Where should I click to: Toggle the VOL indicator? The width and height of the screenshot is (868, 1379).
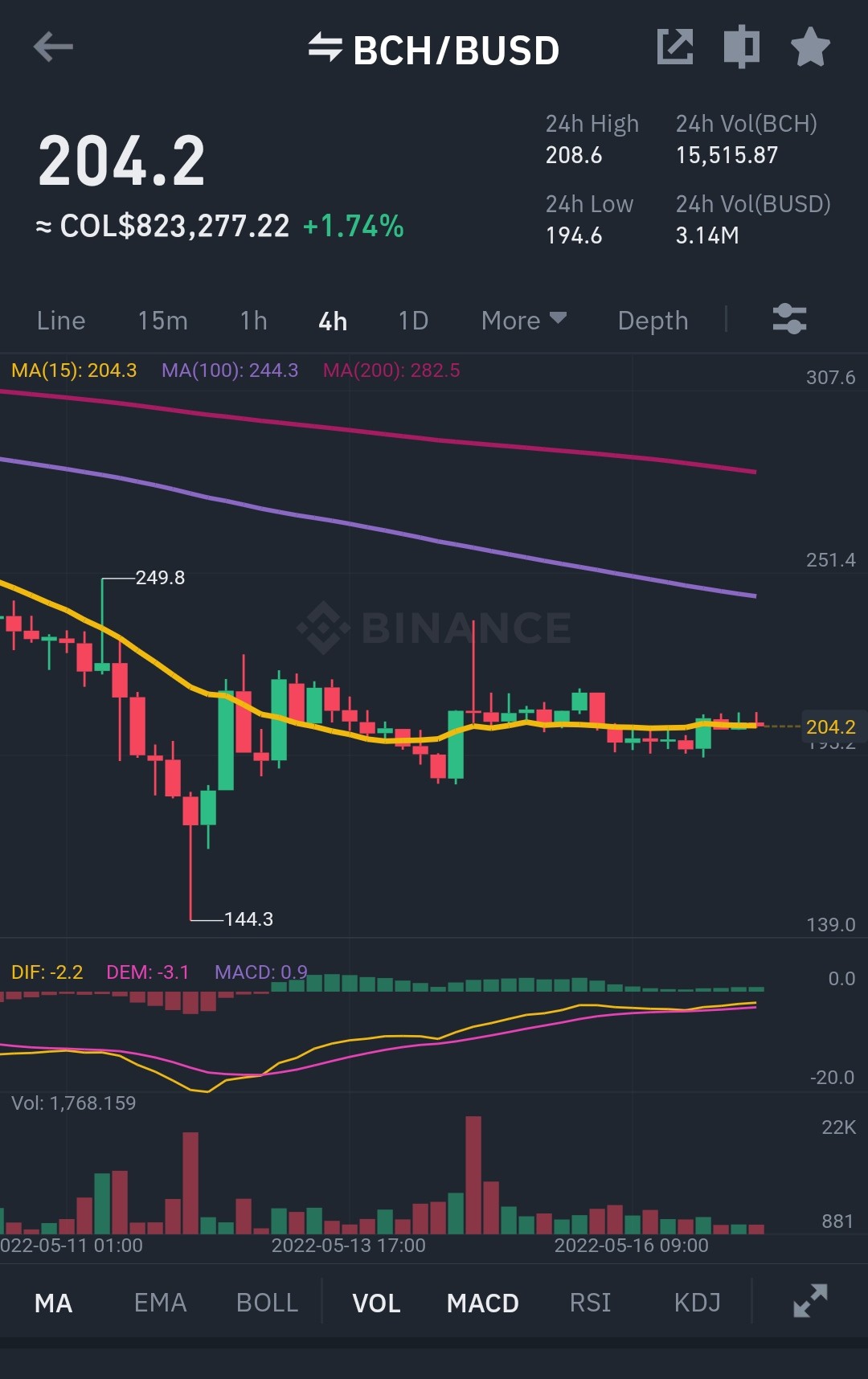pos(376,1303)
